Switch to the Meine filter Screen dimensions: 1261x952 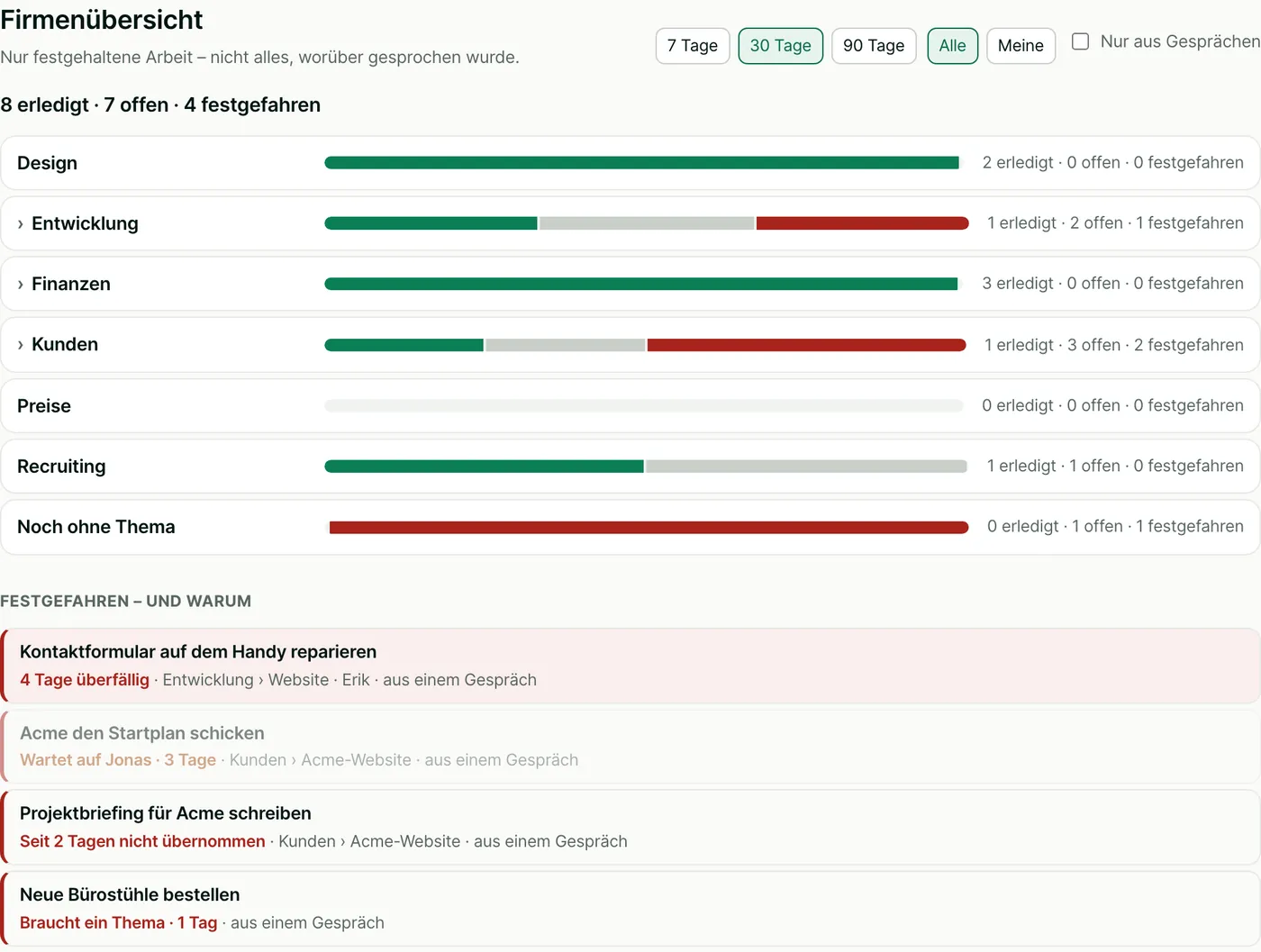[x=1021, y=46]
